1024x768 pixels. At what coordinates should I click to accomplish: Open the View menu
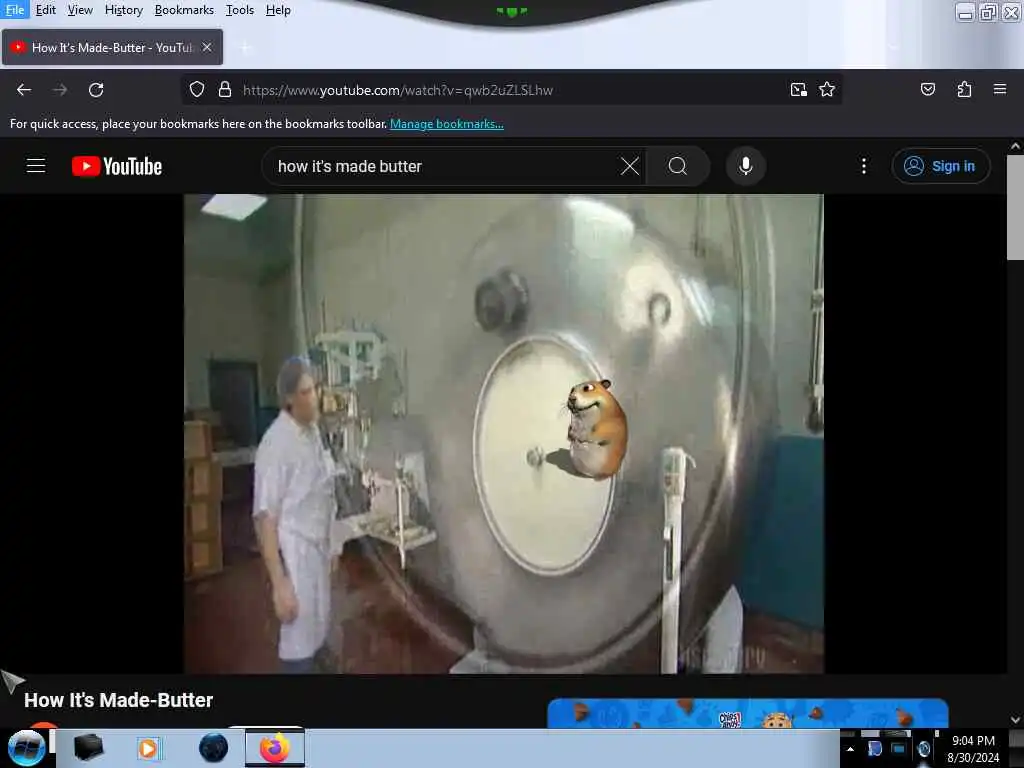[80, 10]
